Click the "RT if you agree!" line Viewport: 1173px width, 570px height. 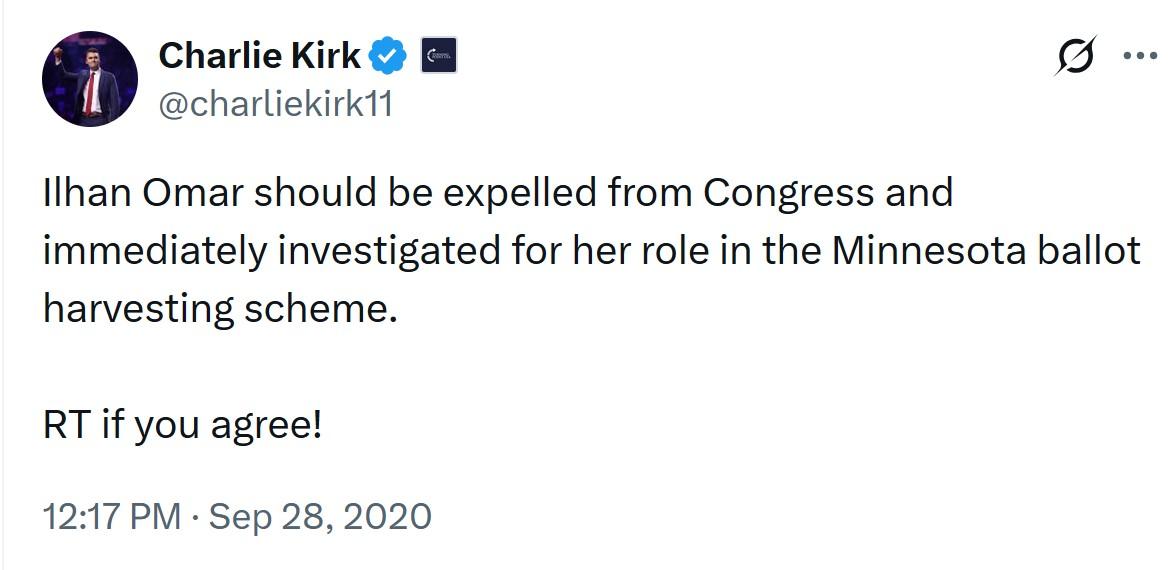pyautogui.click(x=183, y=426)
